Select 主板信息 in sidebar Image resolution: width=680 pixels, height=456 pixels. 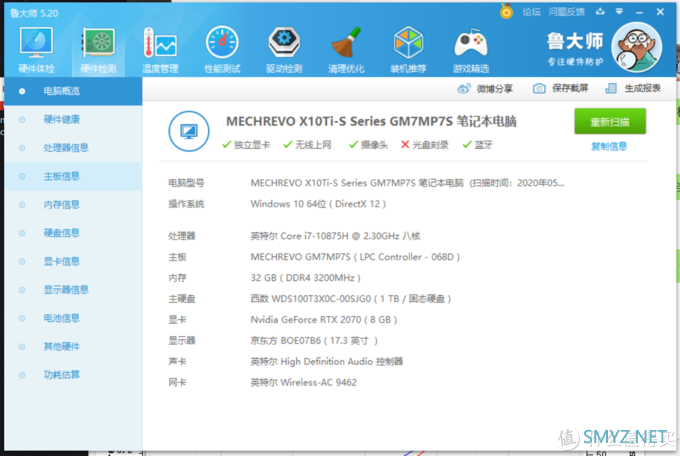tap(73, 176)
